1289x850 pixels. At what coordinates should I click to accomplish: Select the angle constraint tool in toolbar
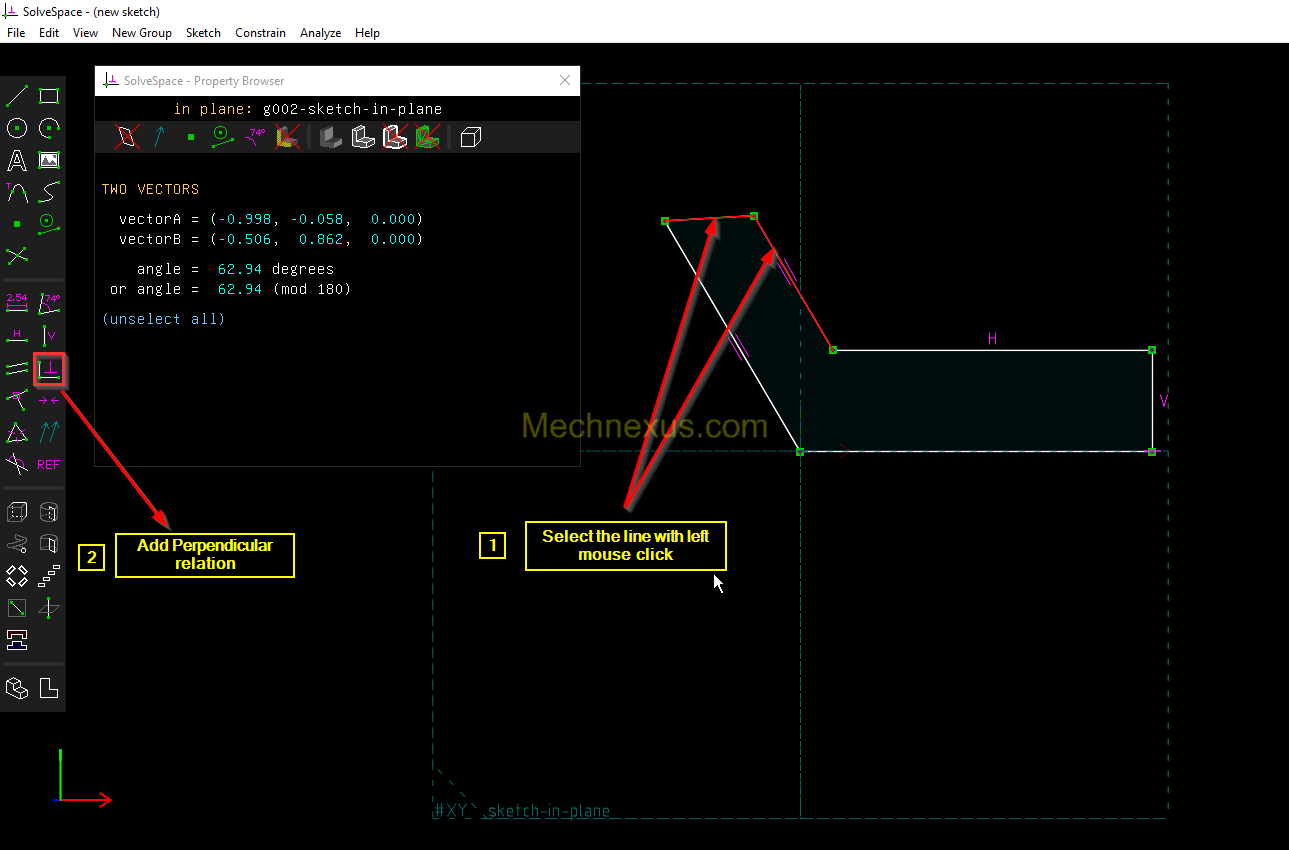[x=49, y=301]
